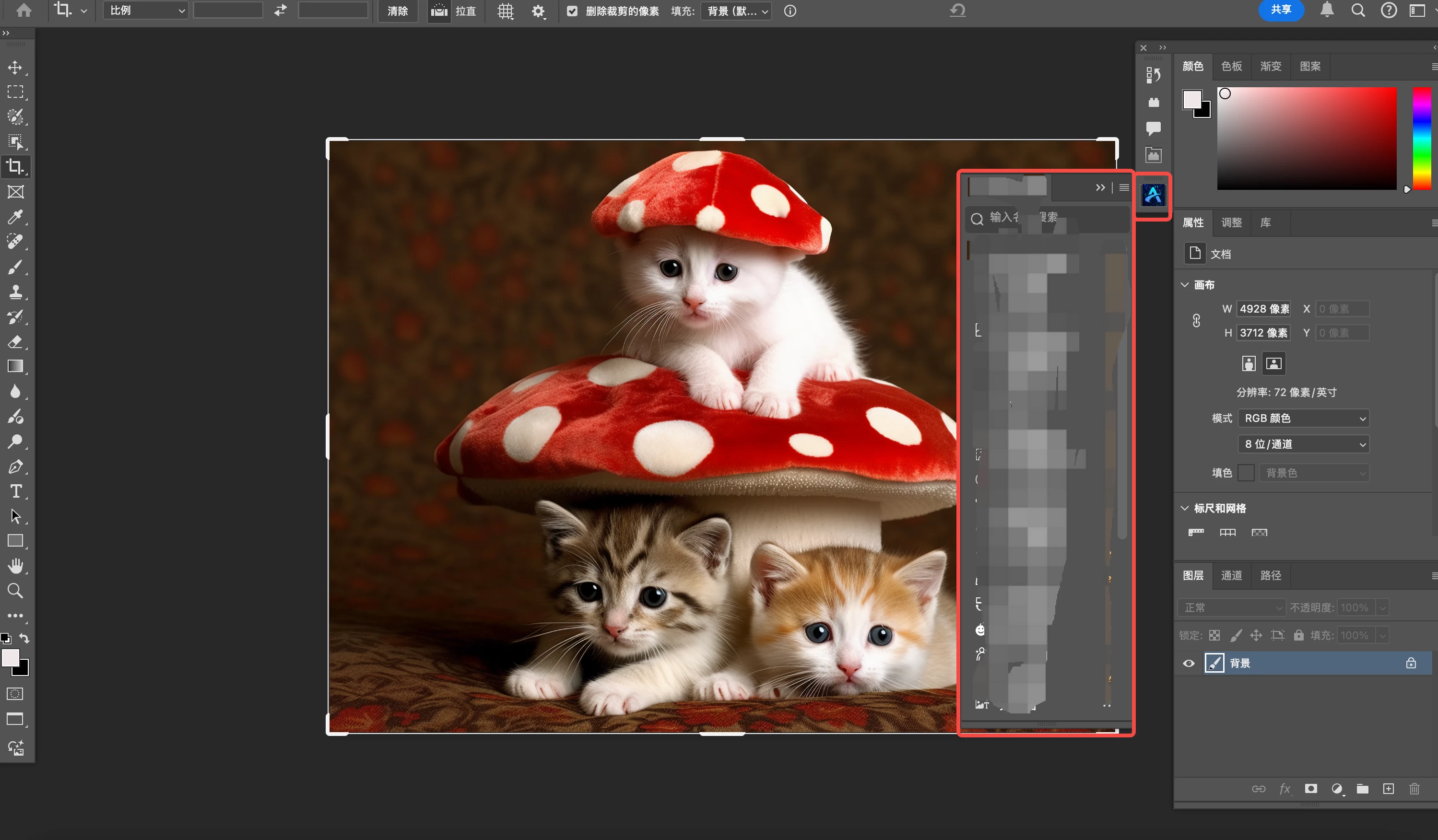Select the Zoom tool in the toolbar
This screenshot has height=840, width=1438.
15,591
